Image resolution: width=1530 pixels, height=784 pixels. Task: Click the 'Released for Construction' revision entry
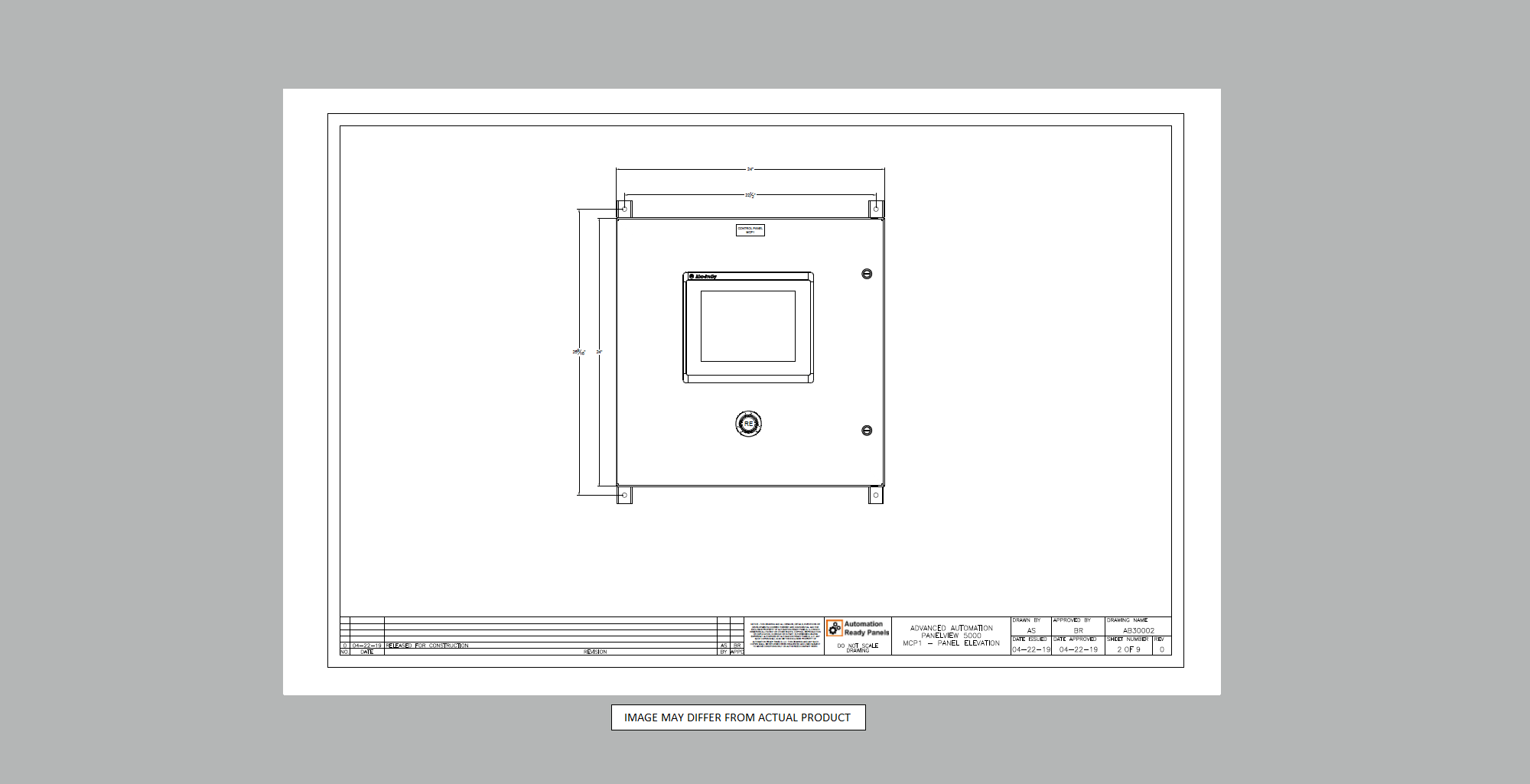point(427,646)
